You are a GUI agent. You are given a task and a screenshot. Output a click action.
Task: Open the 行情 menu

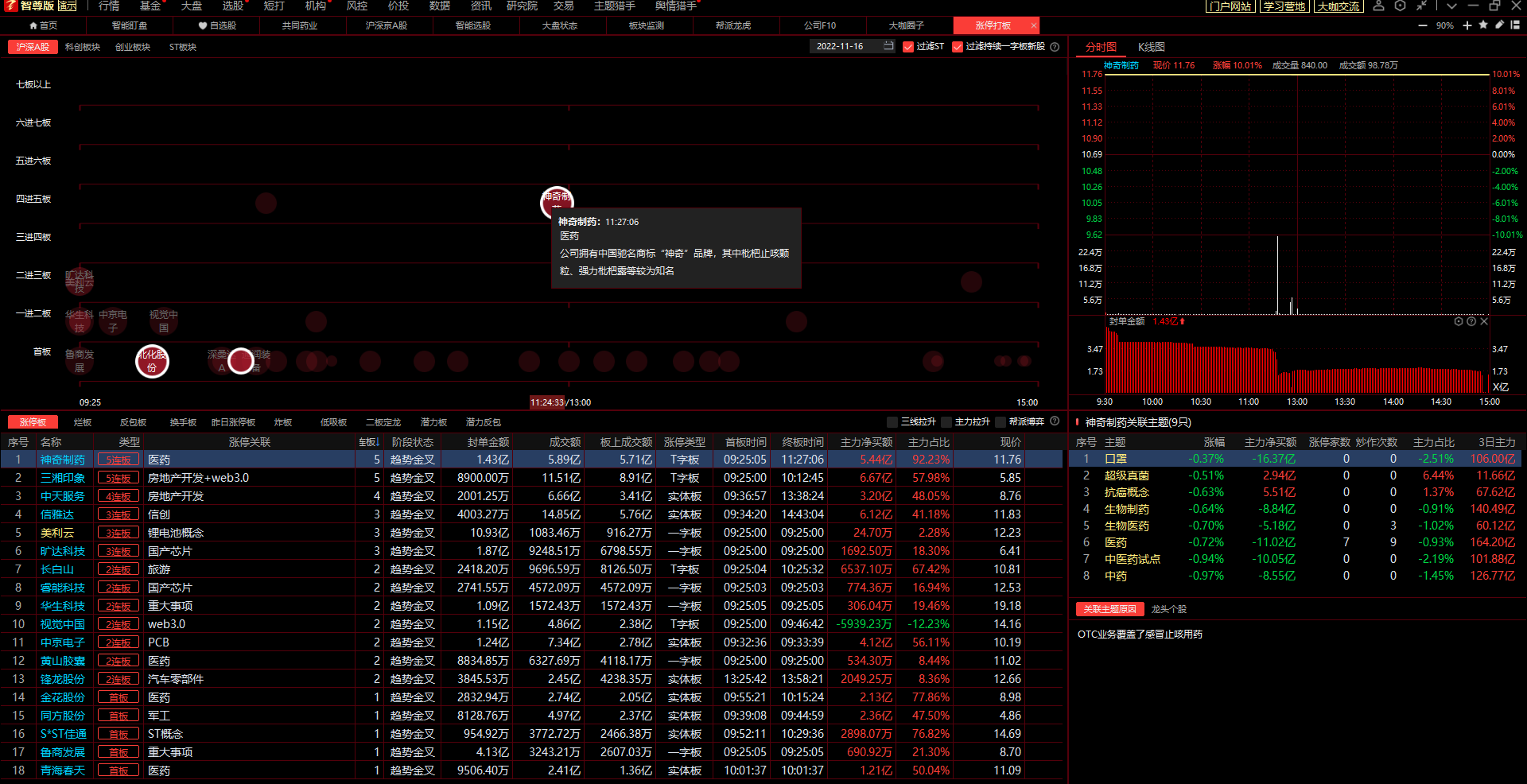pyautogui.click(x=109, y=6)
